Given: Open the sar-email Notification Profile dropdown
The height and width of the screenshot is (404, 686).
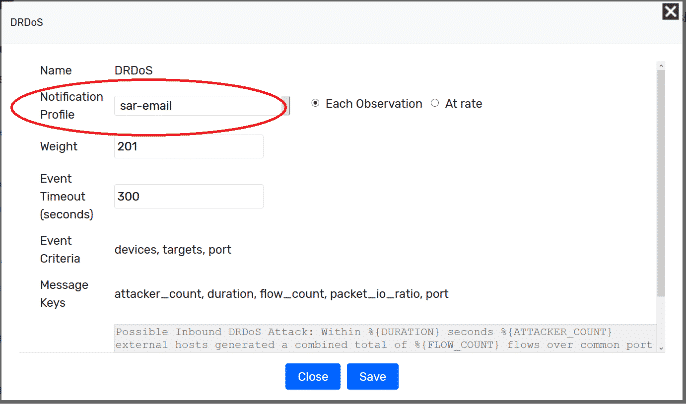Looking at the screenshot, I should click(x=202, y=105).
